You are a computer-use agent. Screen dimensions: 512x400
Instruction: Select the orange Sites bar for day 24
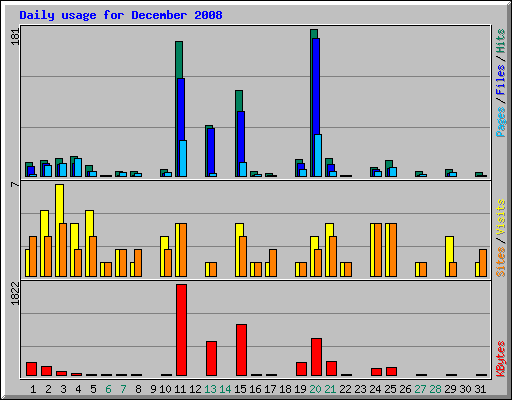point(378,250)
